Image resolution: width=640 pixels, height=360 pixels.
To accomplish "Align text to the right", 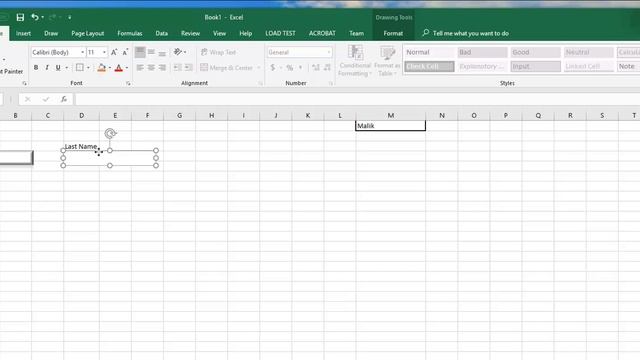I will (162, 67).
